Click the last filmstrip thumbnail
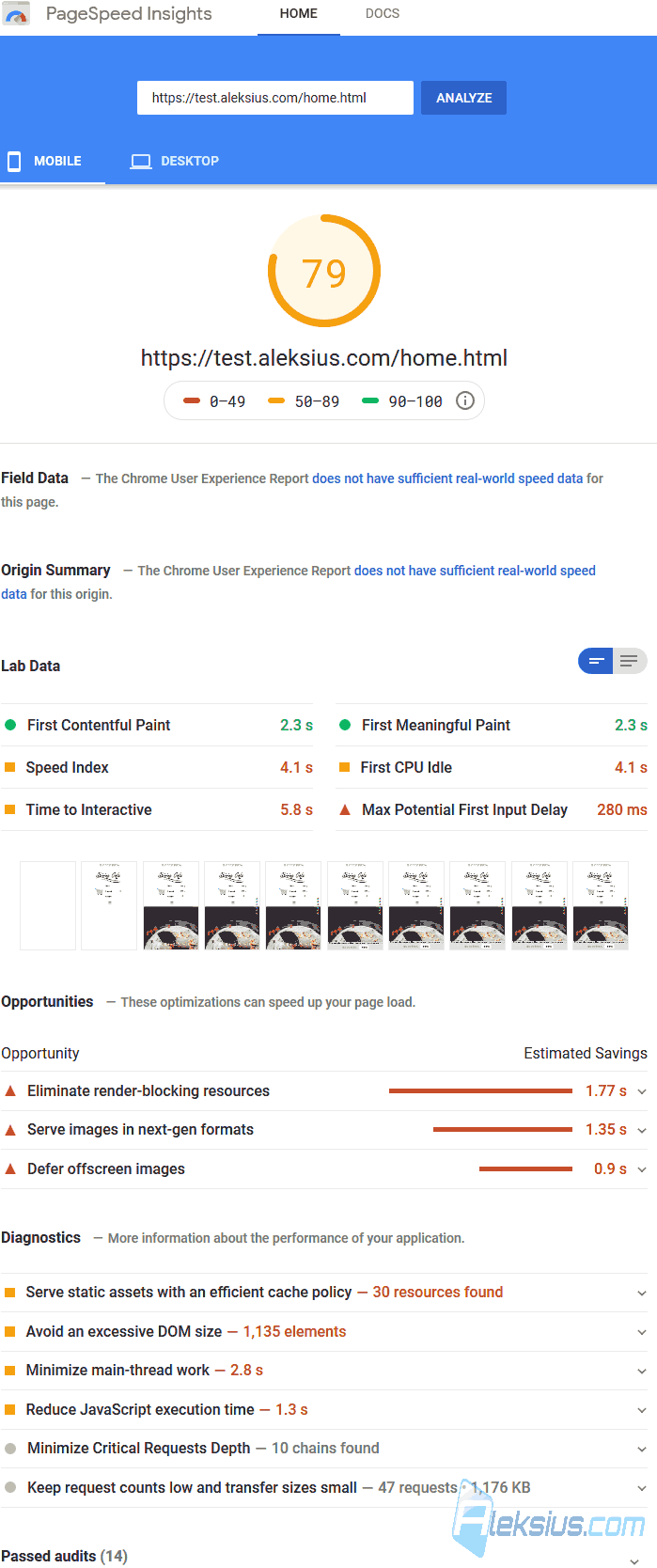The width and height of the screenshot is (657, 1568). point(601,905)
